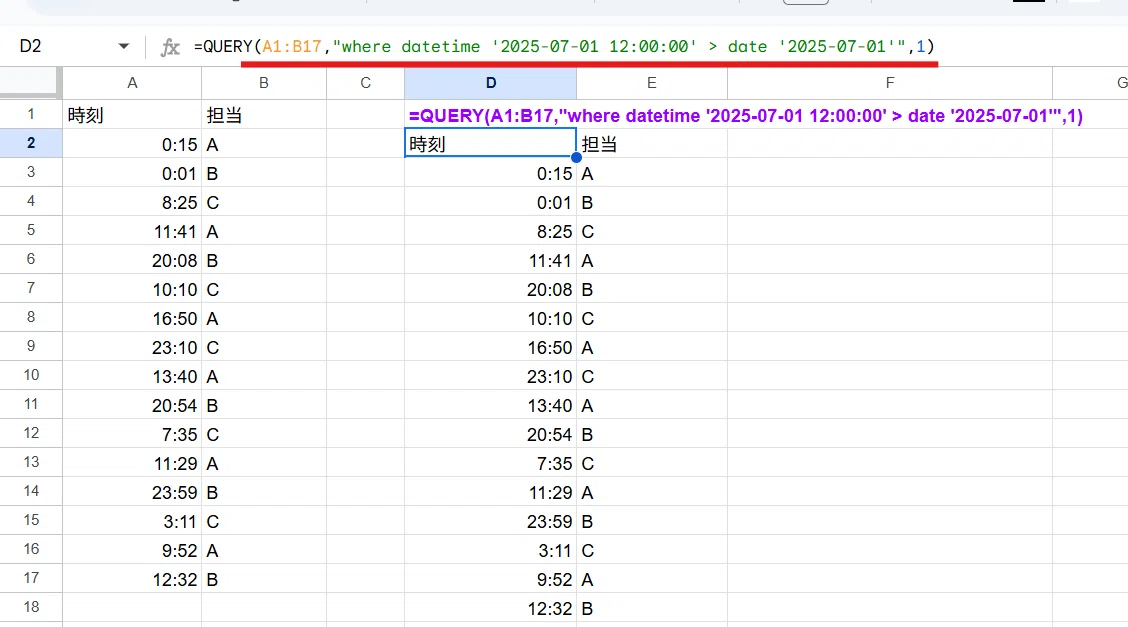
Task: Click cell B4 with value C
Action: (264, 202)
